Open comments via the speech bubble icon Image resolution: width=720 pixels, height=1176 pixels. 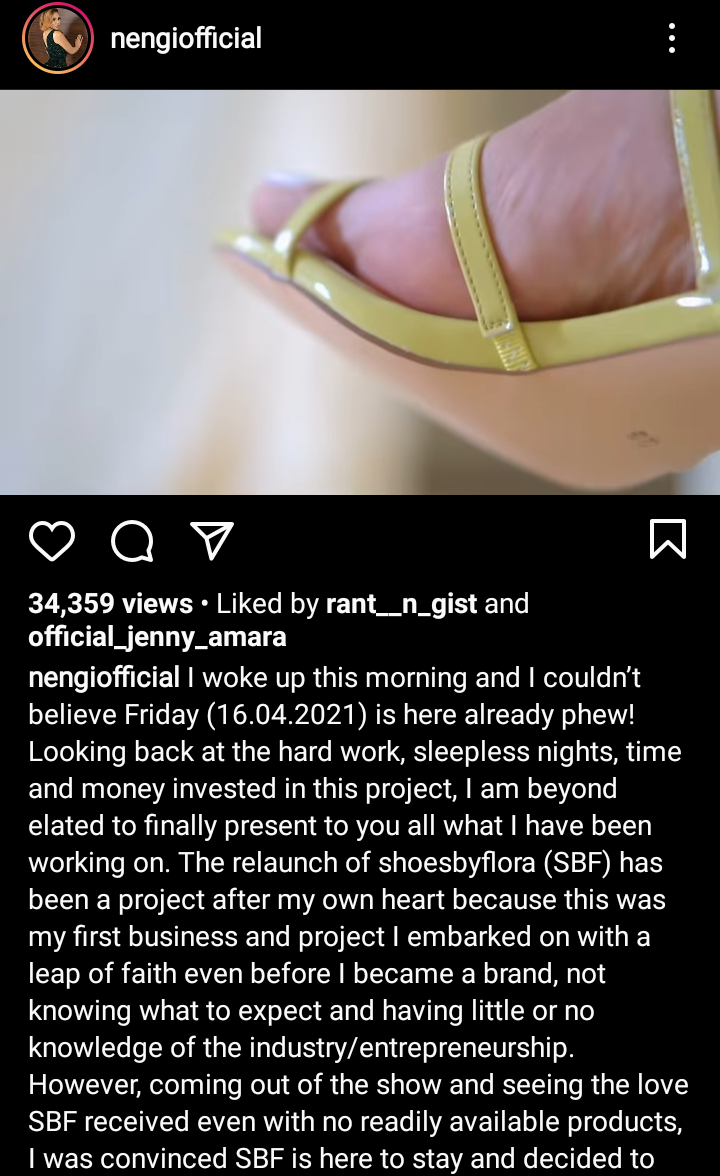pyautogui.click(x=133, y=541)
